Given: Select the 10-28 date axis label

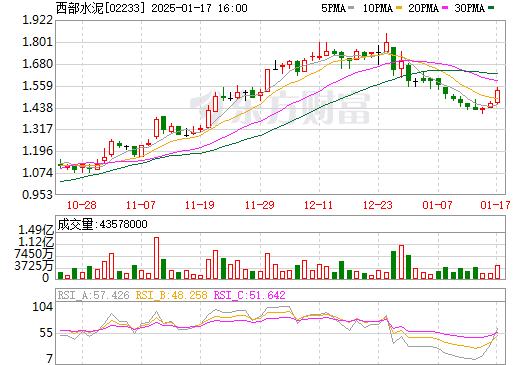Looking at the screenshot, I should pos(82,205).
